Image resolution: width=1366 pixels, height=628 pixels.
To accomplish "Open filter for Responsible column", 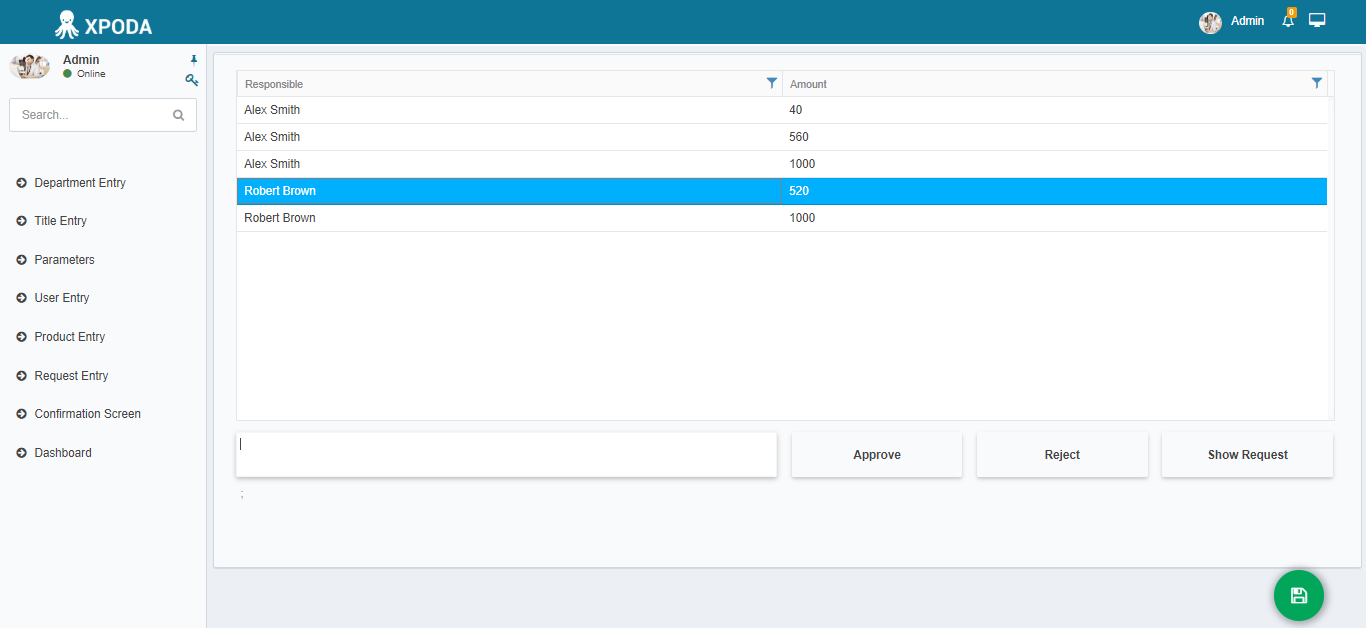I will [771, 83].
